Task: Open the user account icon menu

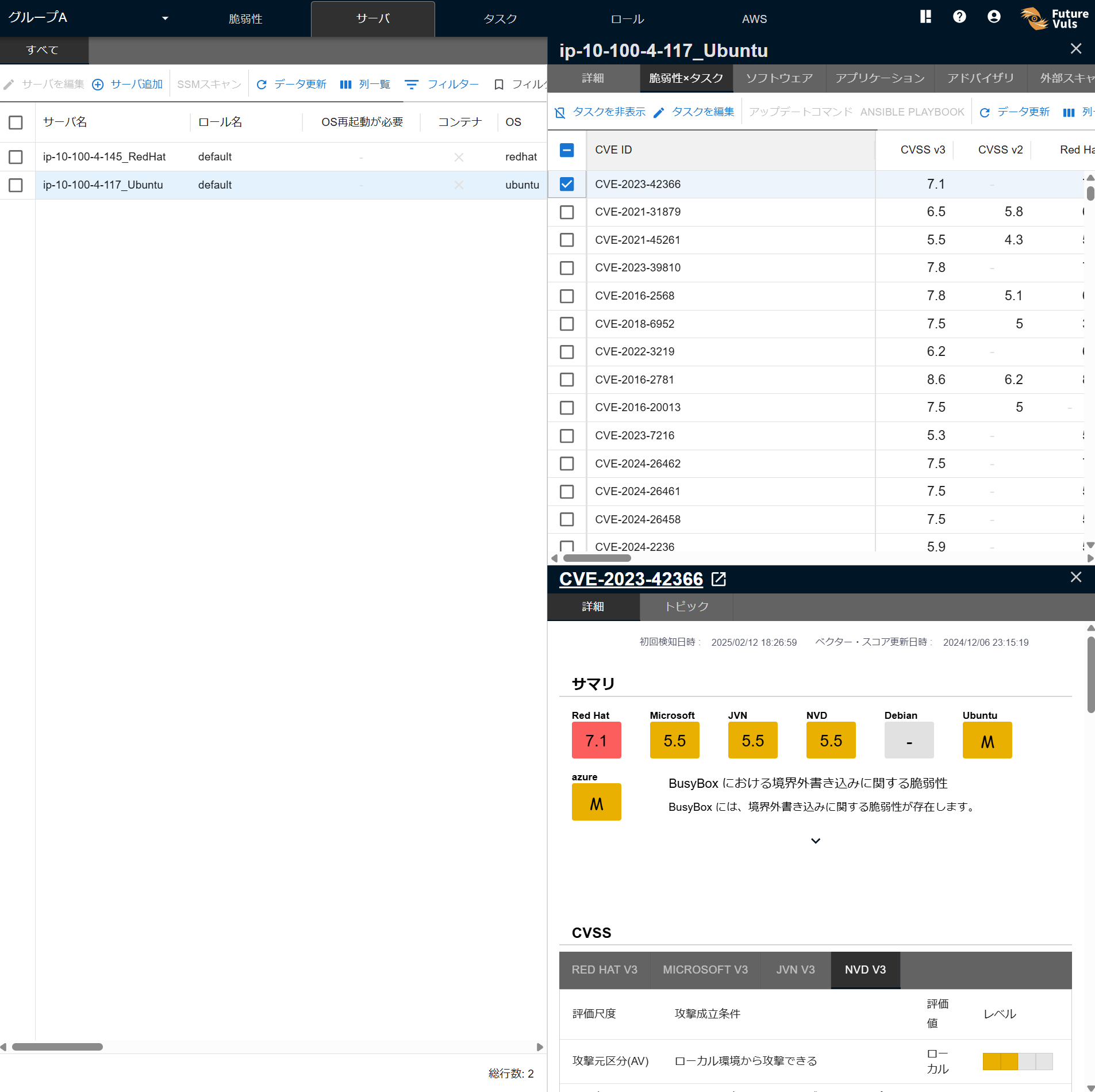Action: [x=993, y=17]
